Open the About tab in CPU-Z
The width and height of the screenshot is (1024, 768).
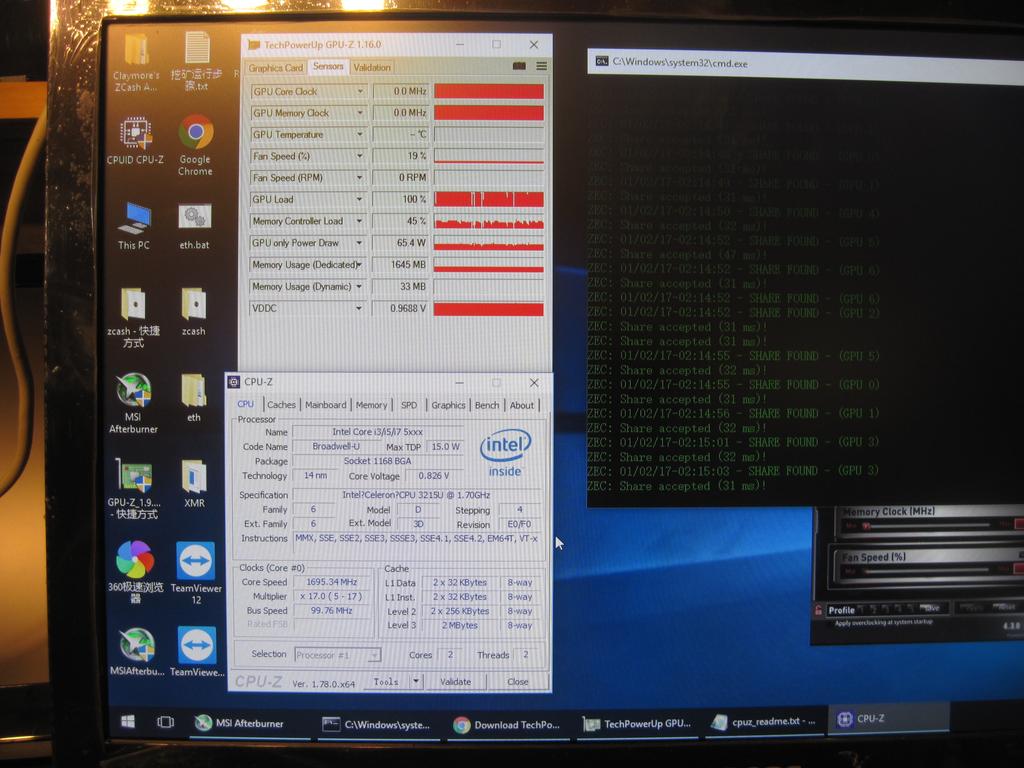pos(522,405)
